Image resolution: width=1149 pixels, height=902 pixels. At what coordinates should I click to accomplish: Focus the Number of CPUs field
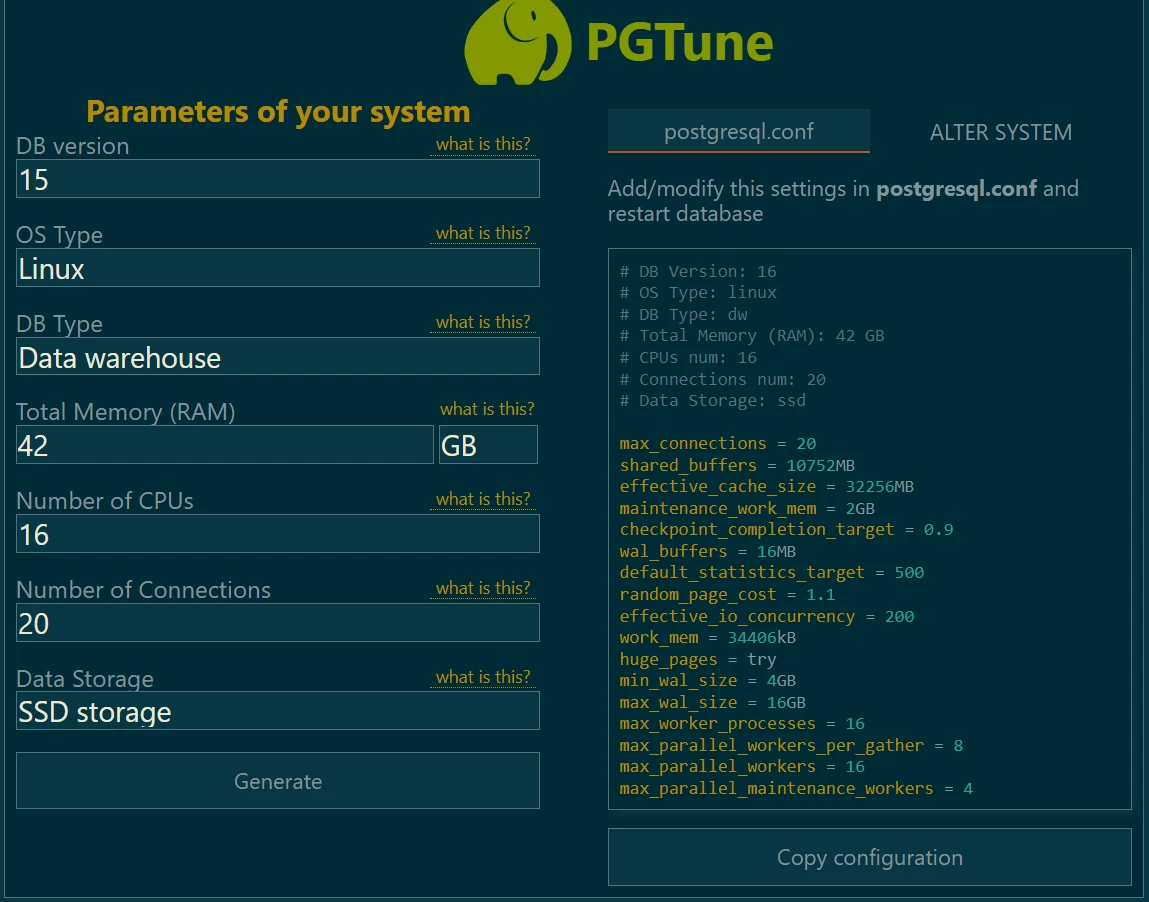[278, 534]
